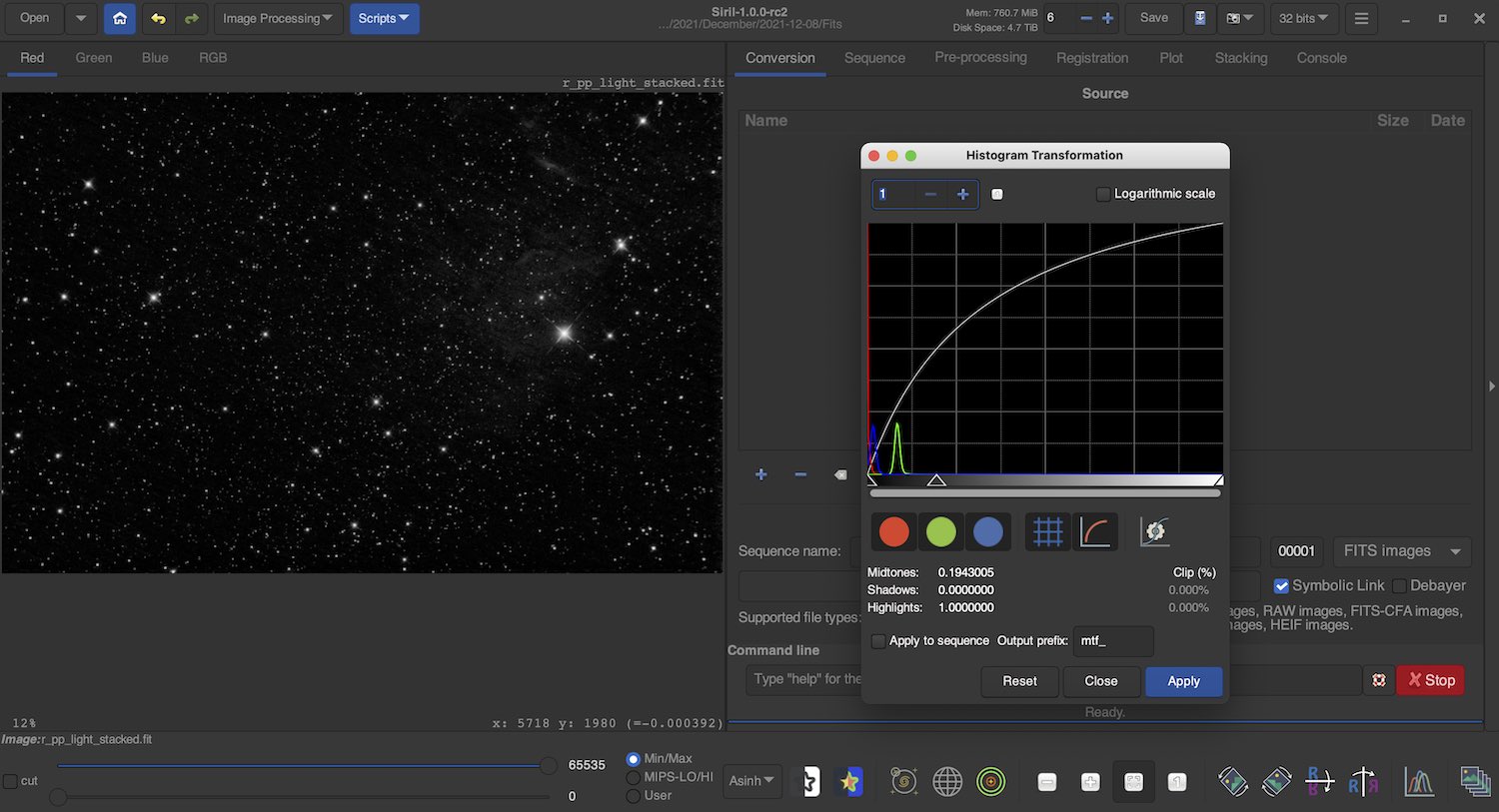
Task: Toggle the histogram grid display icon
Action: 1047,532
